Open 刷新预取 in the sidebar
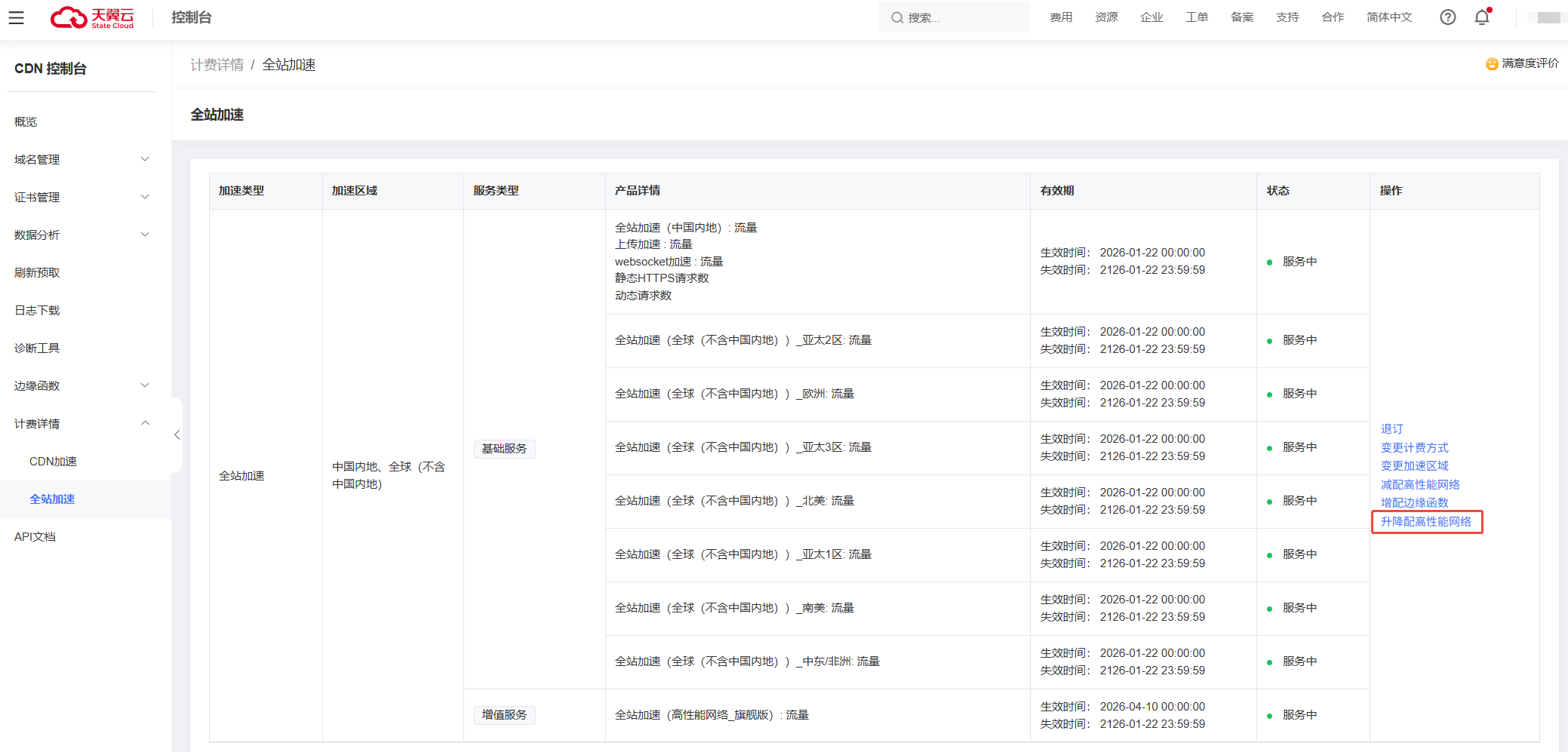The height and width of the screenshot is (752, 1568). tap(37, 273)
